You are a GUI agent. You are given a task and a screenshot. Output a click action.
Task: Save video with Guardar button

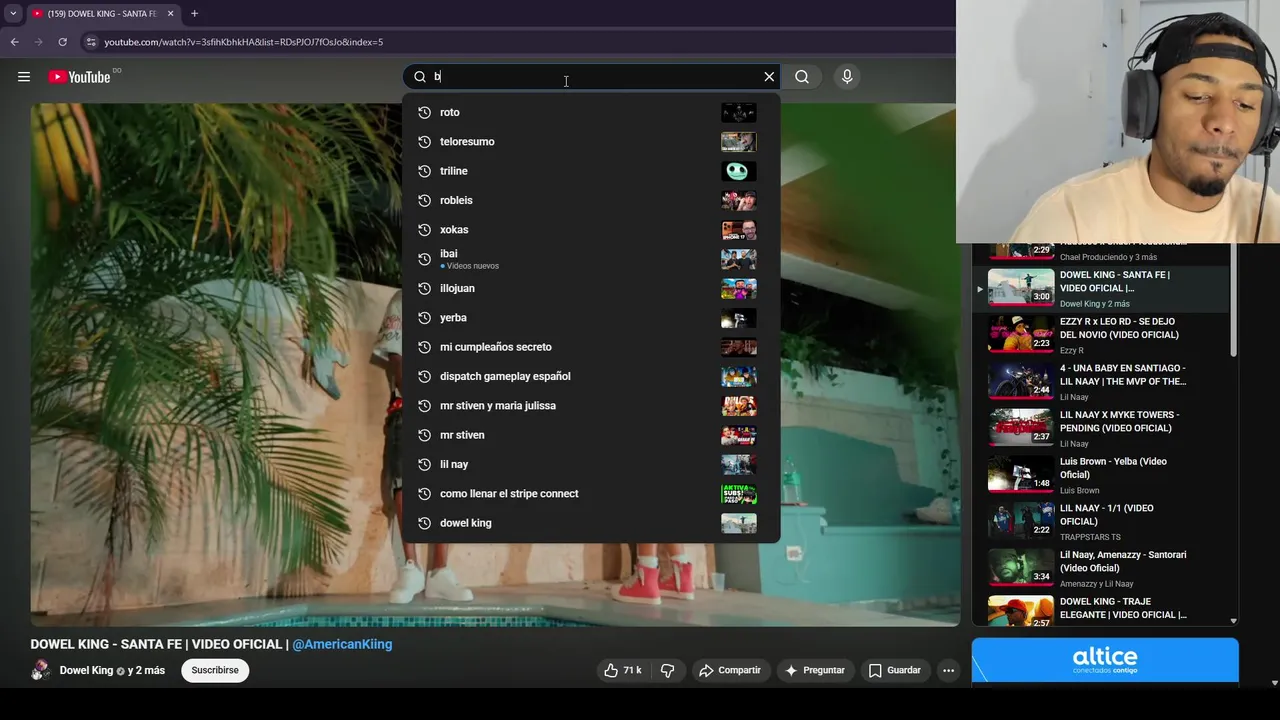point(895,670)
